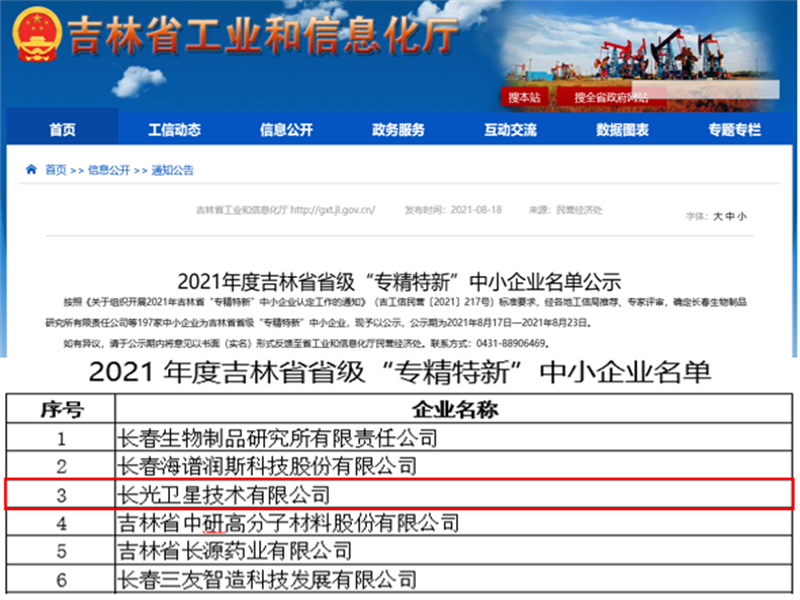Select 搜全省政府网站 search option
This screenshot has height=600, width=800.
(610, 97)
